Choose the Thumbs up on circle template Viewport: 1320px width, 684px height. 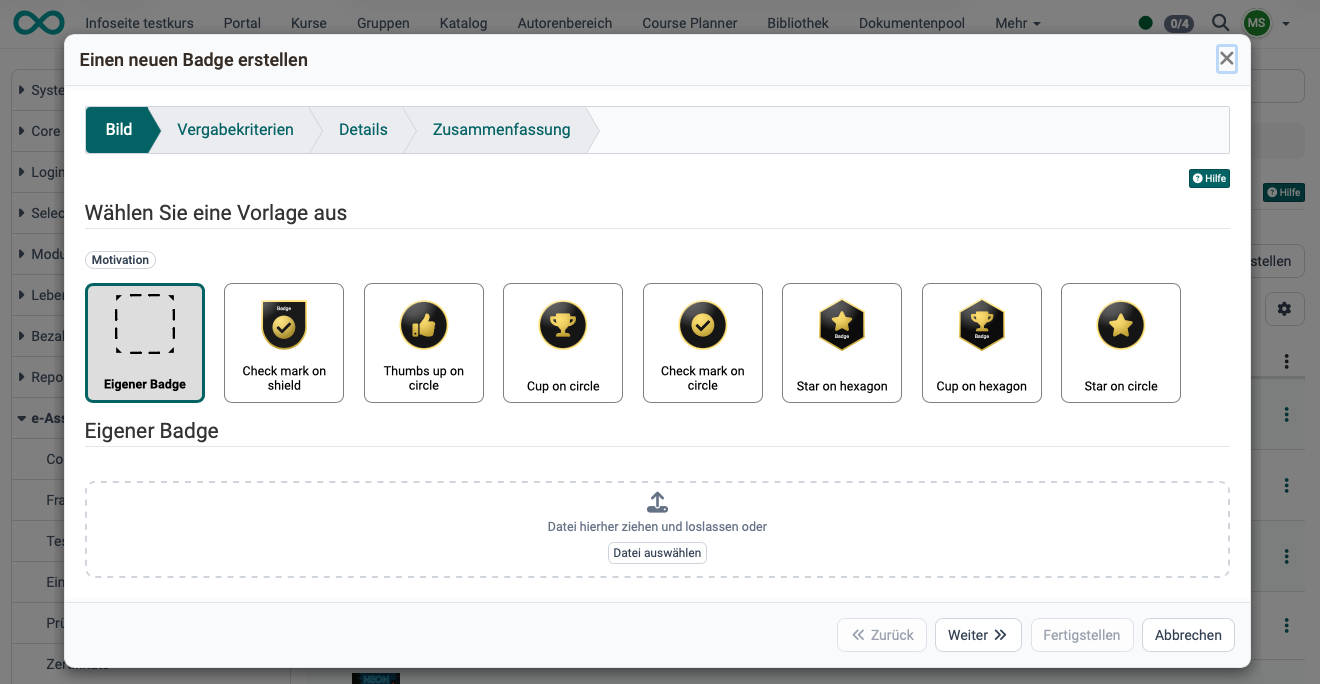[424, 343]
